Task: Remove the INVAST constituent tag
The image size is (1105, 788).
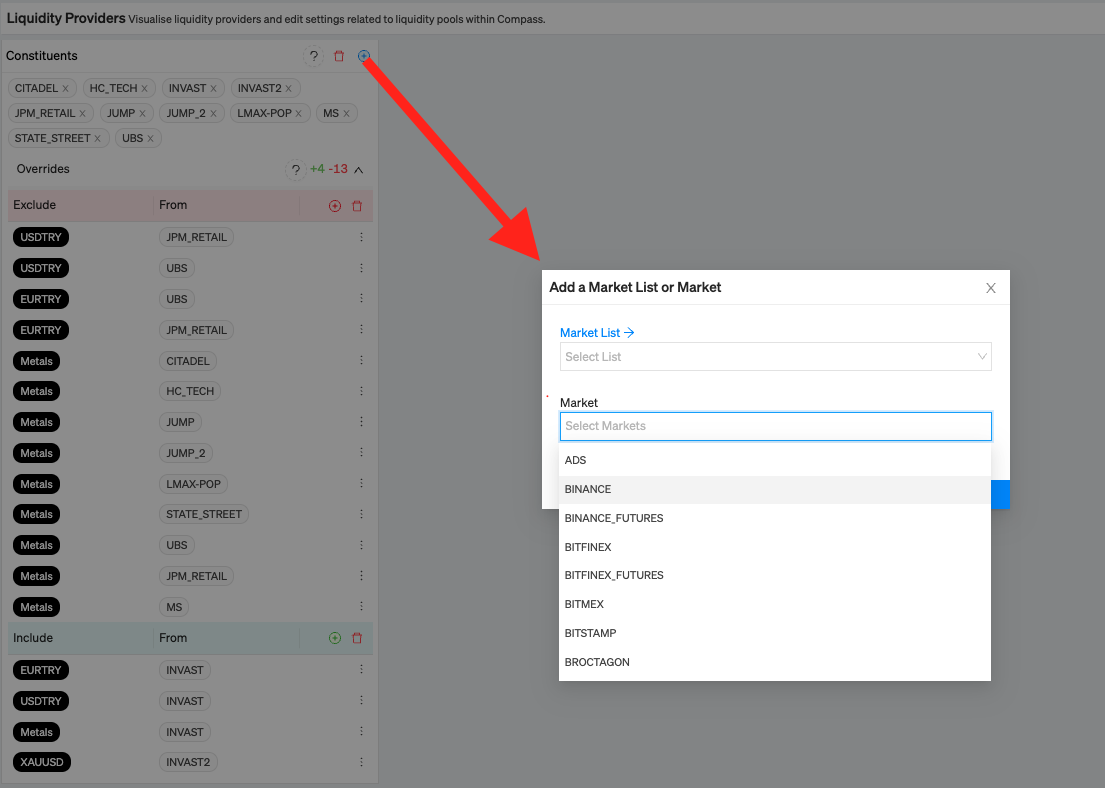Action: [214, 89]
